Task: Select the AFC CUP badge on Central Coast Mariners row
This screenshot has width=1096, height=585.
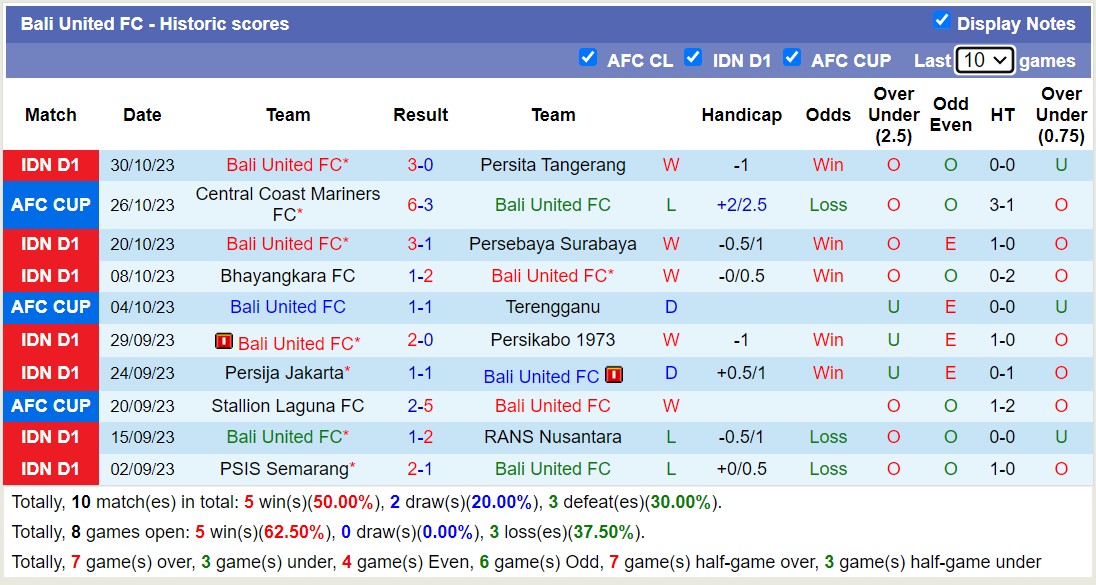Action: point(50,206)
